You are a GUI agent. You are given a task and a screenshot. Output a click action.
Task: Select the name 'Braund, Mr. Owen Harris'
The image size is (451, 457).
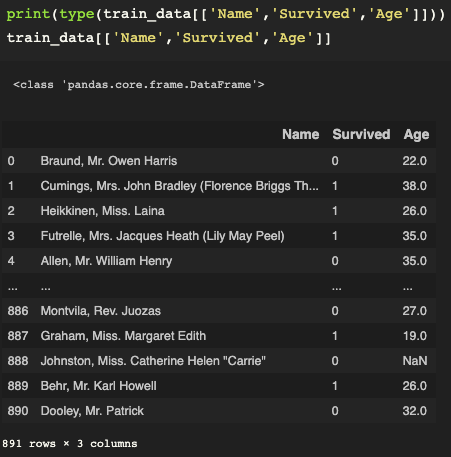click(x=109, y=161)
